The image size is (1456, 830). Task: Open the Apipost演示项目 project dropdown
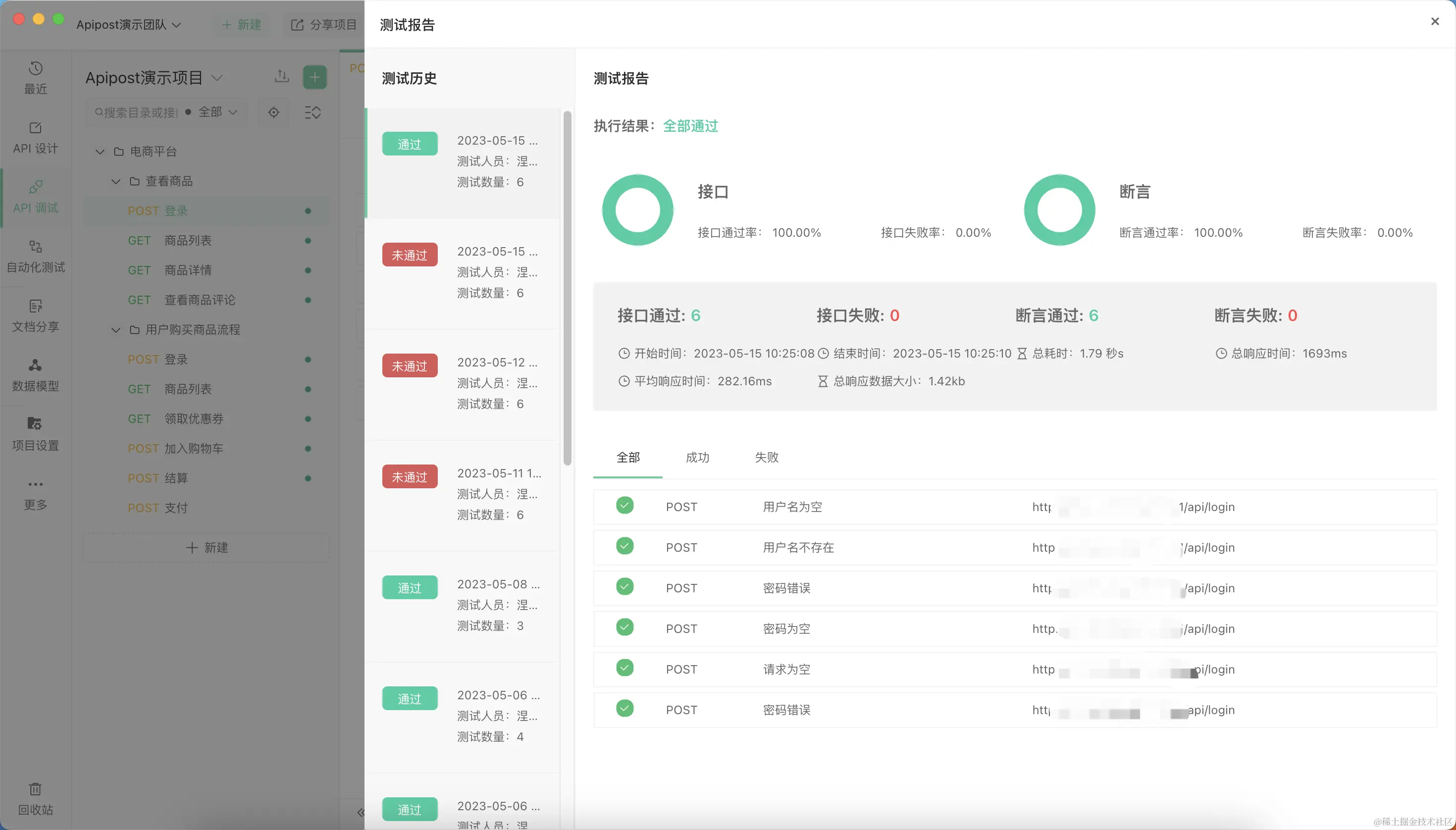click(x=154, y=78)
